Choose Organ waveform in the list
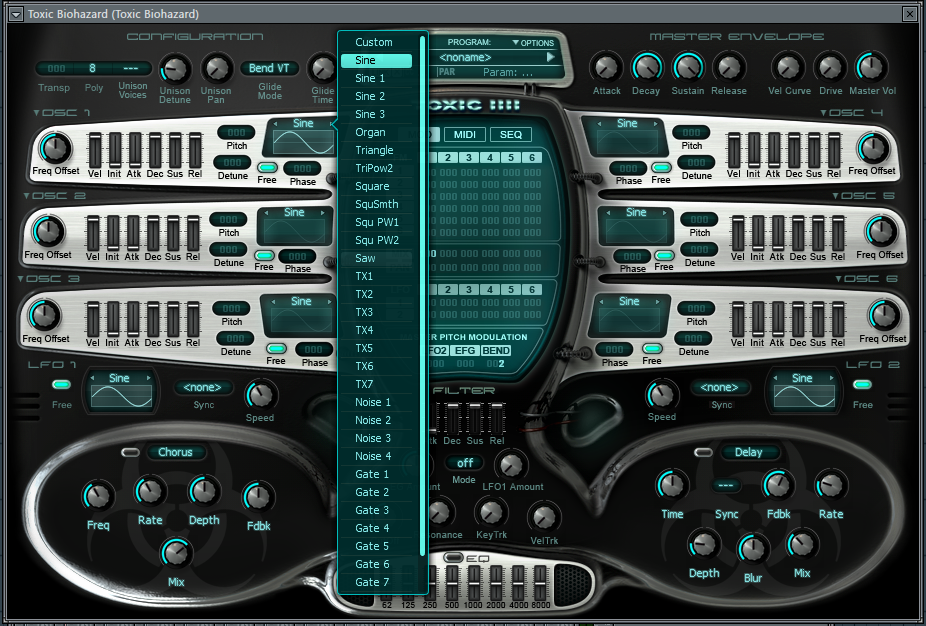 376,132
